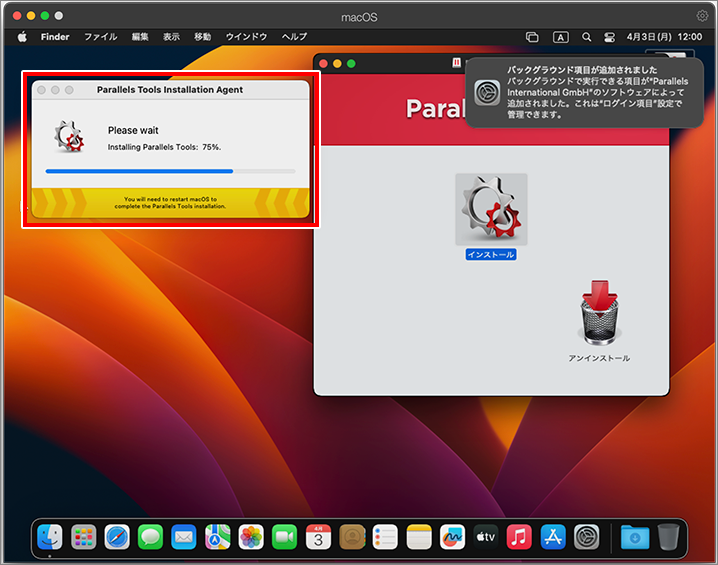Open Maps app in the Dock
Screen dimensions: 718x565
pos(218,537)
